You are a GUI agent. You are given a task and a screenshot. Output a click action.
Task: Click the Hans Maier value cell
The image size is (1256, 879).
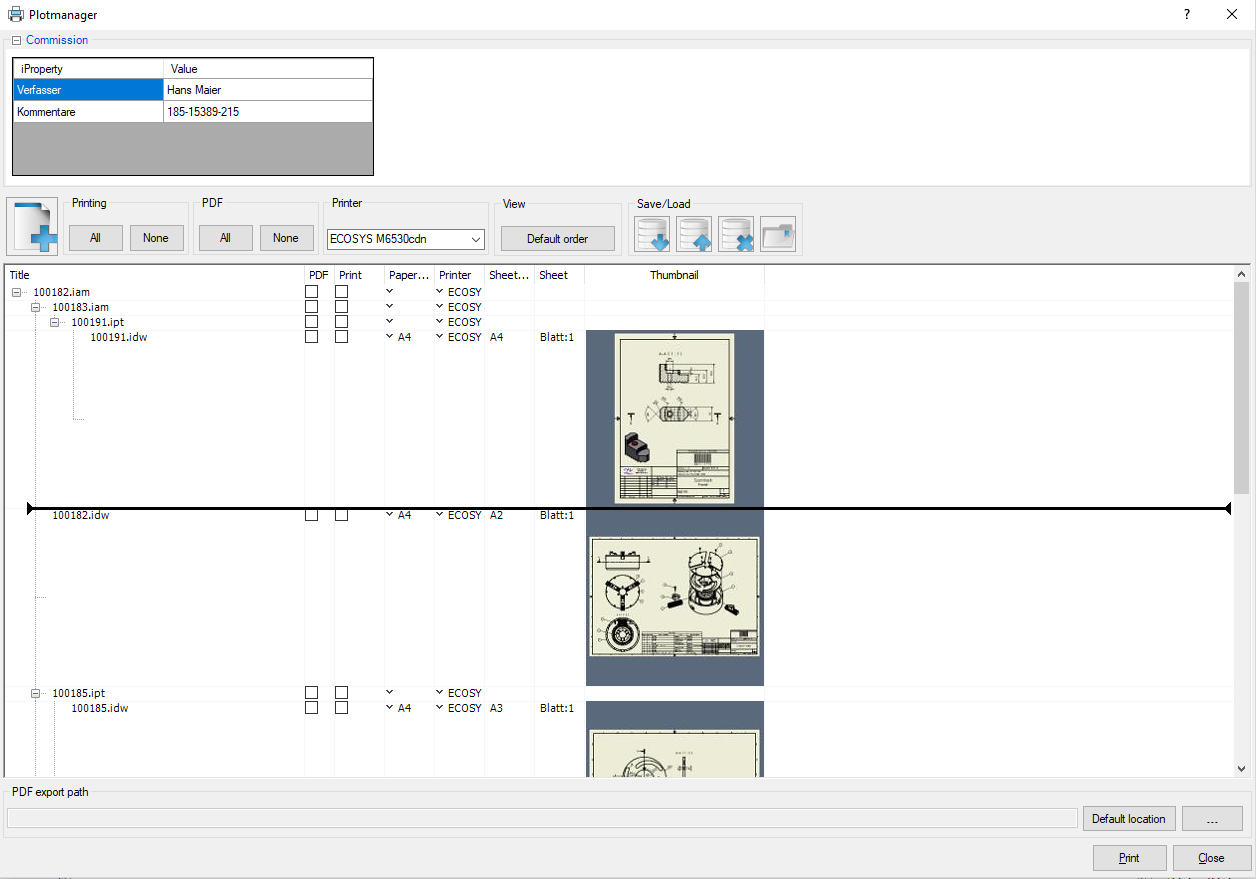(x=268, y=90)
